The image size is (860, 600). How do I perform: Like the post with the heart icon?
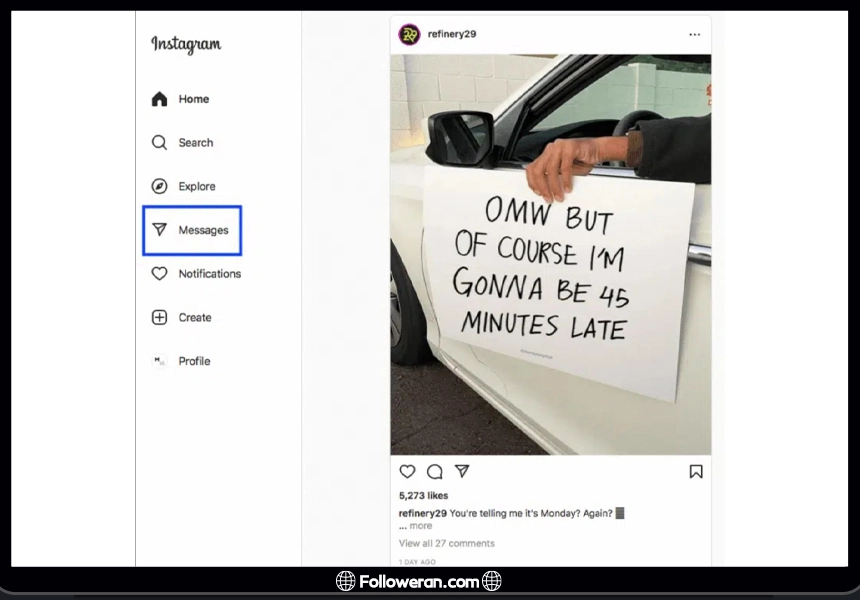pyautogui.click(x=408, y=471)
